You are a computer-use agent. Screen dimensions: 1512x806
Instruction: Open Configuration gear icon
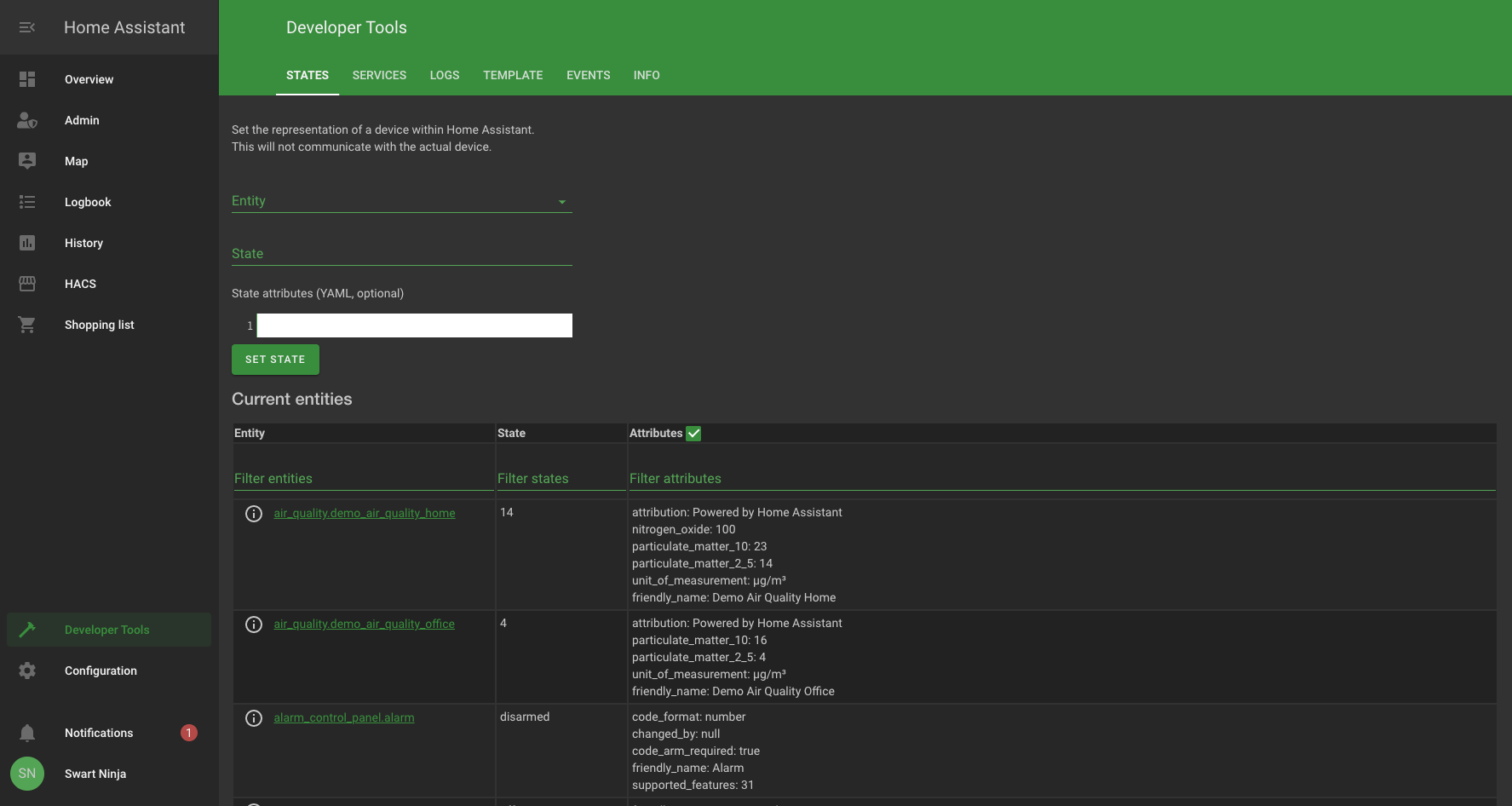[x=27, y=671]
